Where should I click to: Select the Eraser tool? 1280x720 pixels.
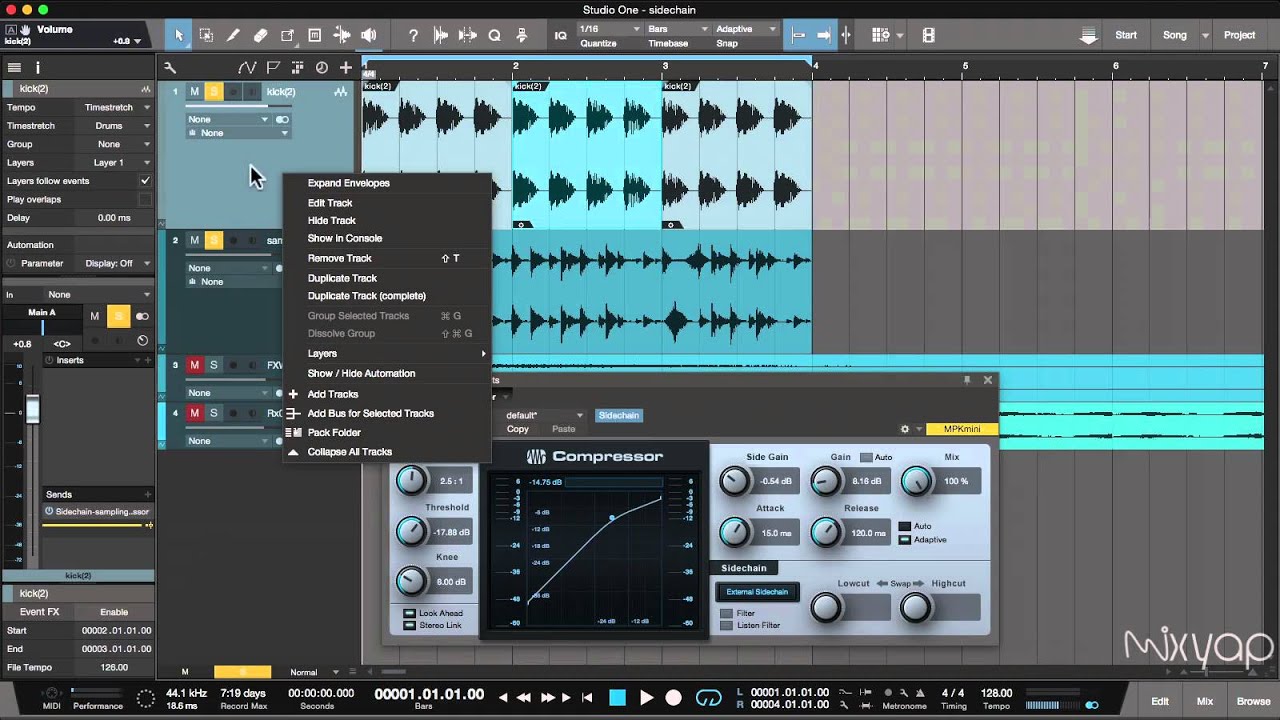tap(260, 35)
